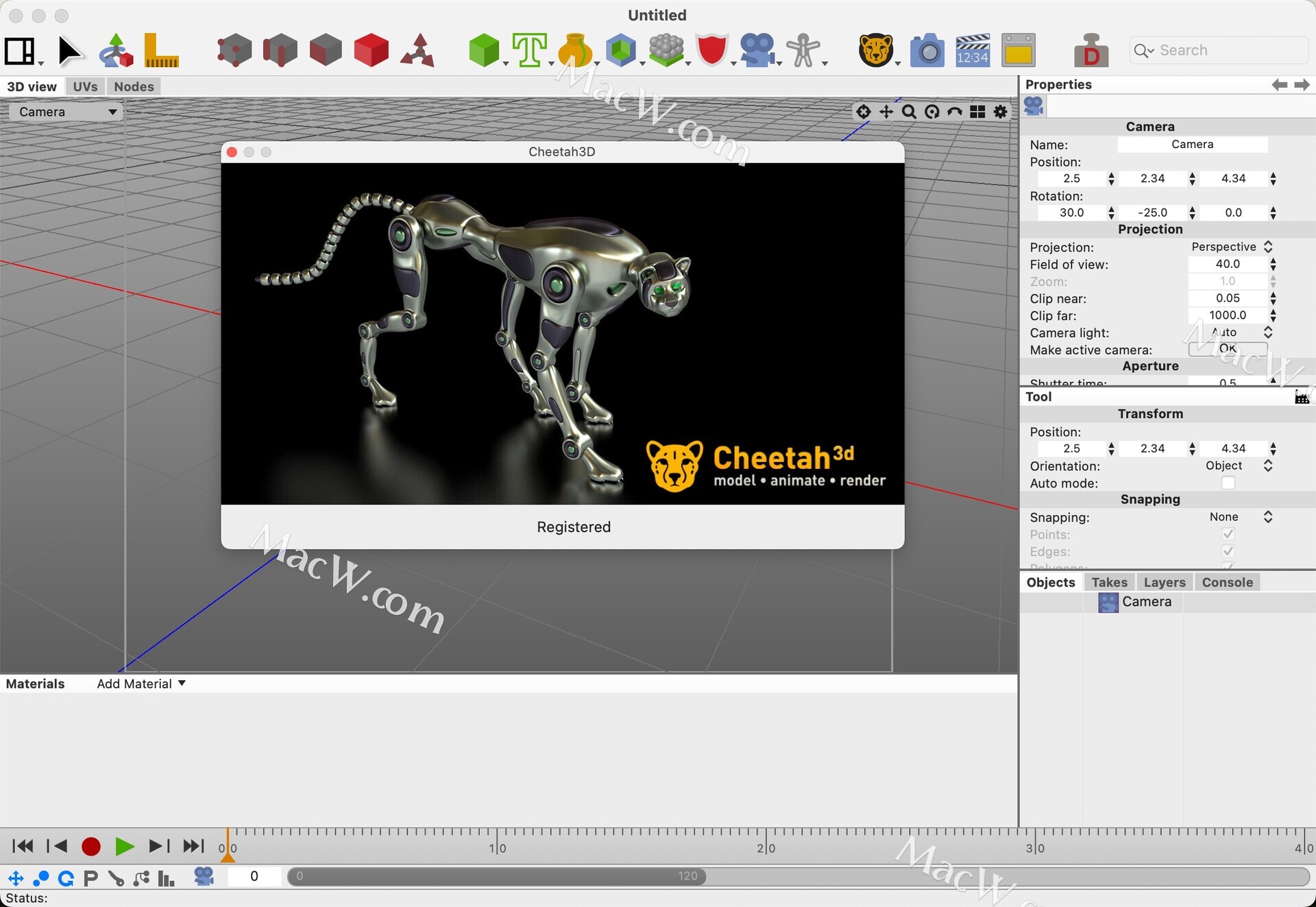Open the render animation clapperboard icon
This screenshot has height=907, width=1316.
pyautogui.click(x=973, y=51)
